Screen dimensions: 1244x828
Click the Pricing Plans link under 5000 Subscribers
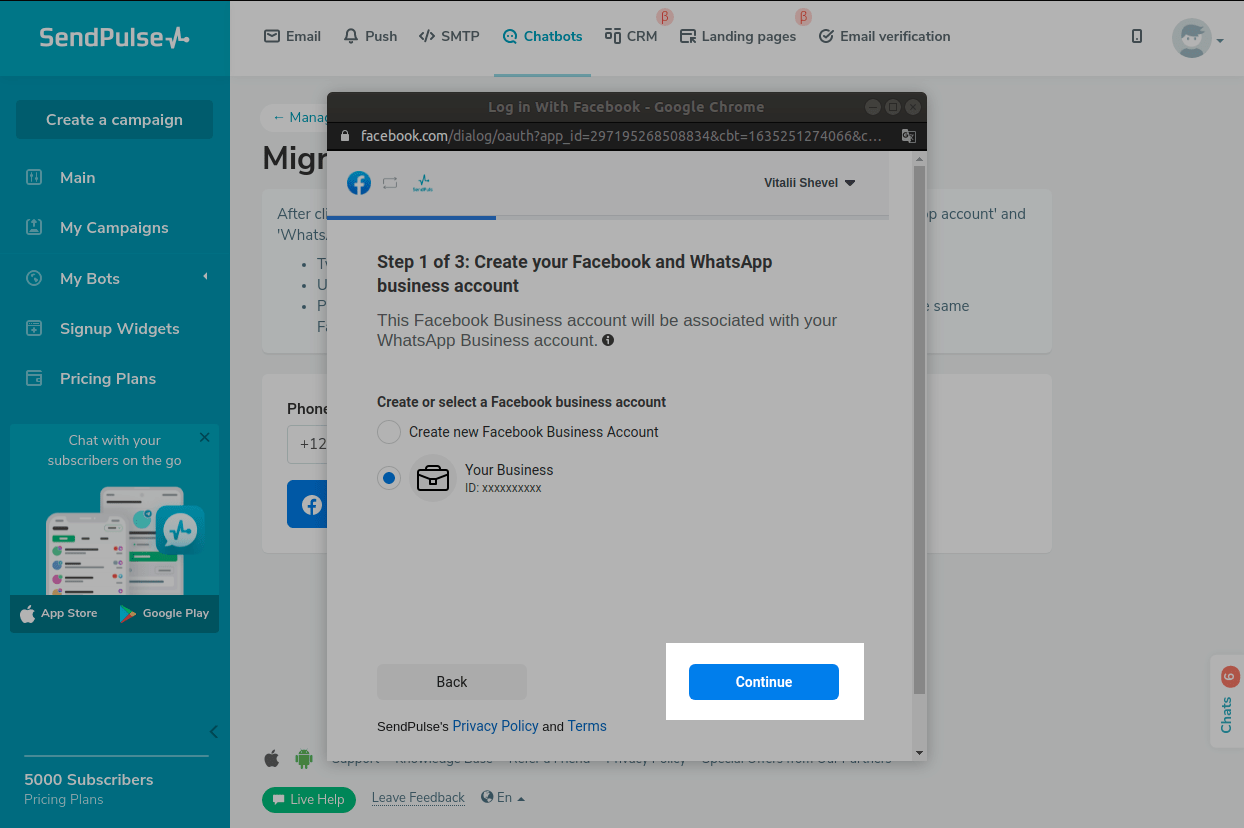63,799
